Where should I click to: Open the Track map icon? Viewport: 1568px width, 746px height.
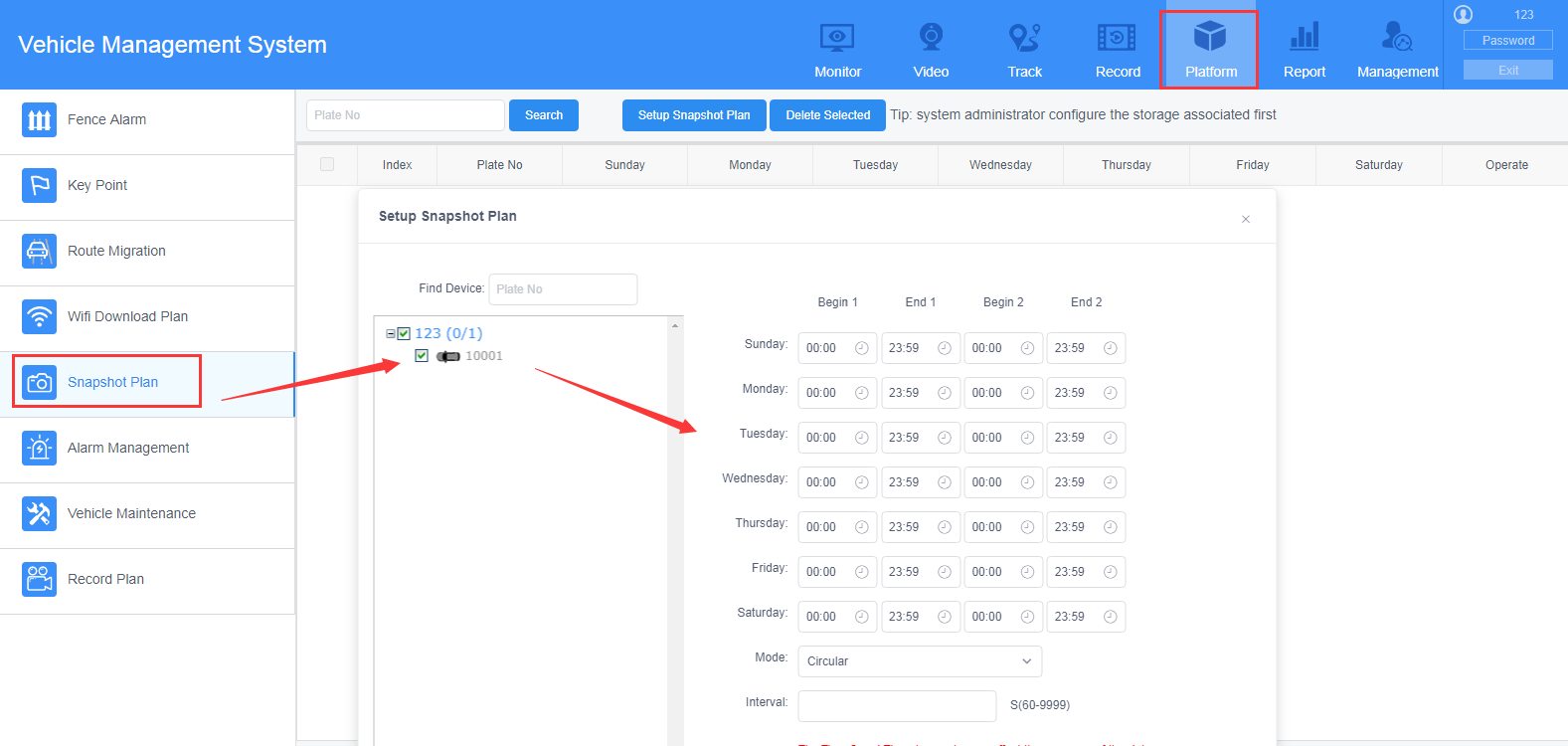pos(1024,38)
